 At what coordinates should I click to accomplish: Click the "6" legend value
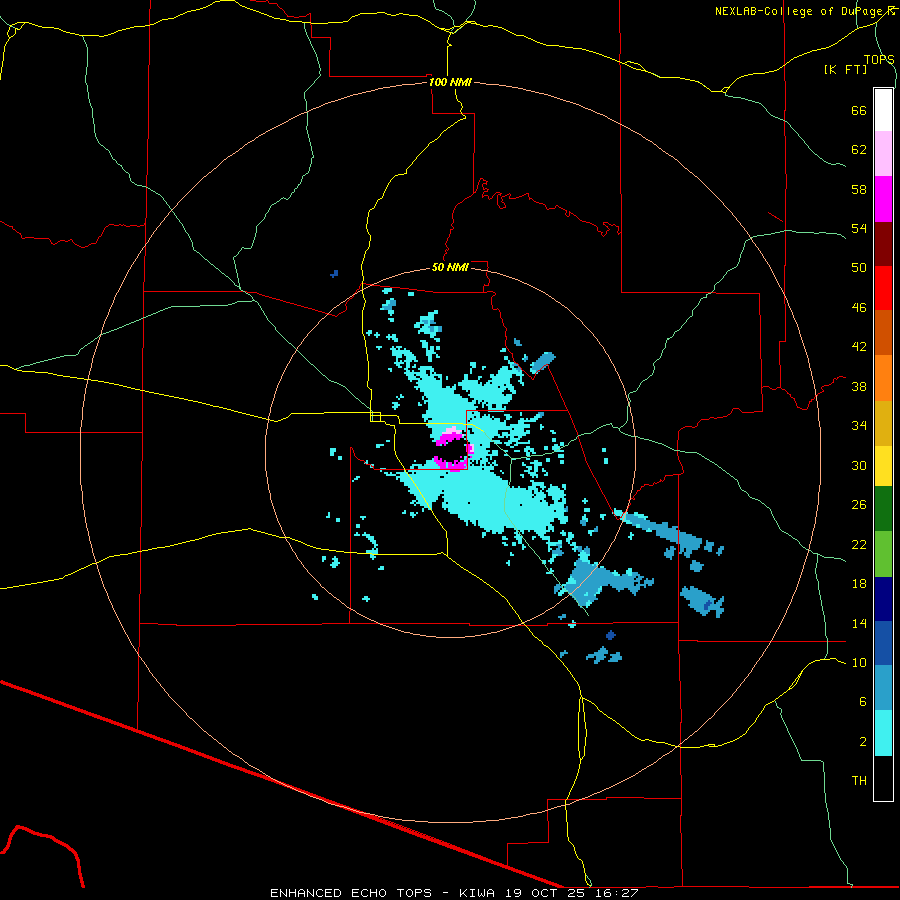click(863, 701)
